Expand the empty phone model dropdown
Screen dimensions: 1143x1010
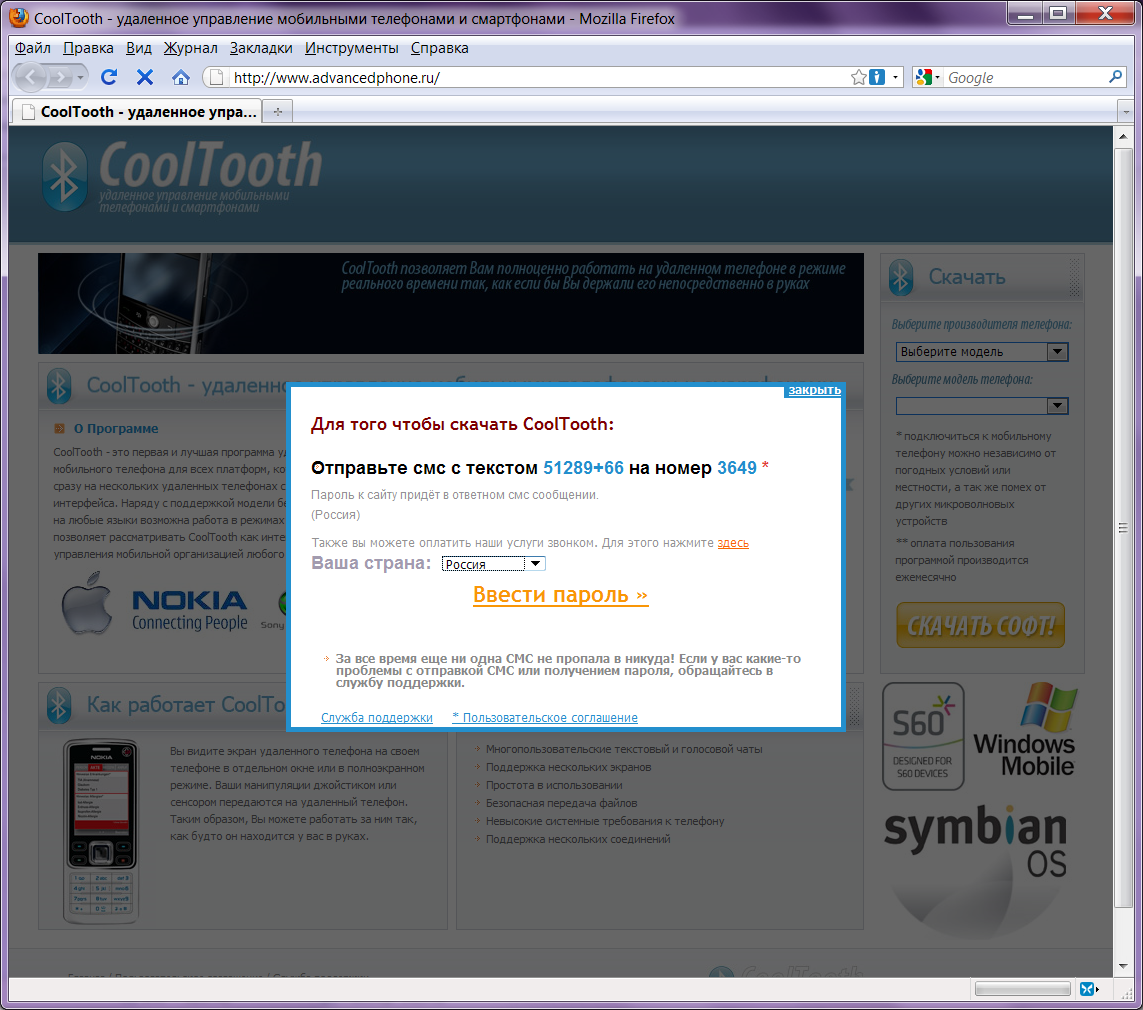click(982, 406)
